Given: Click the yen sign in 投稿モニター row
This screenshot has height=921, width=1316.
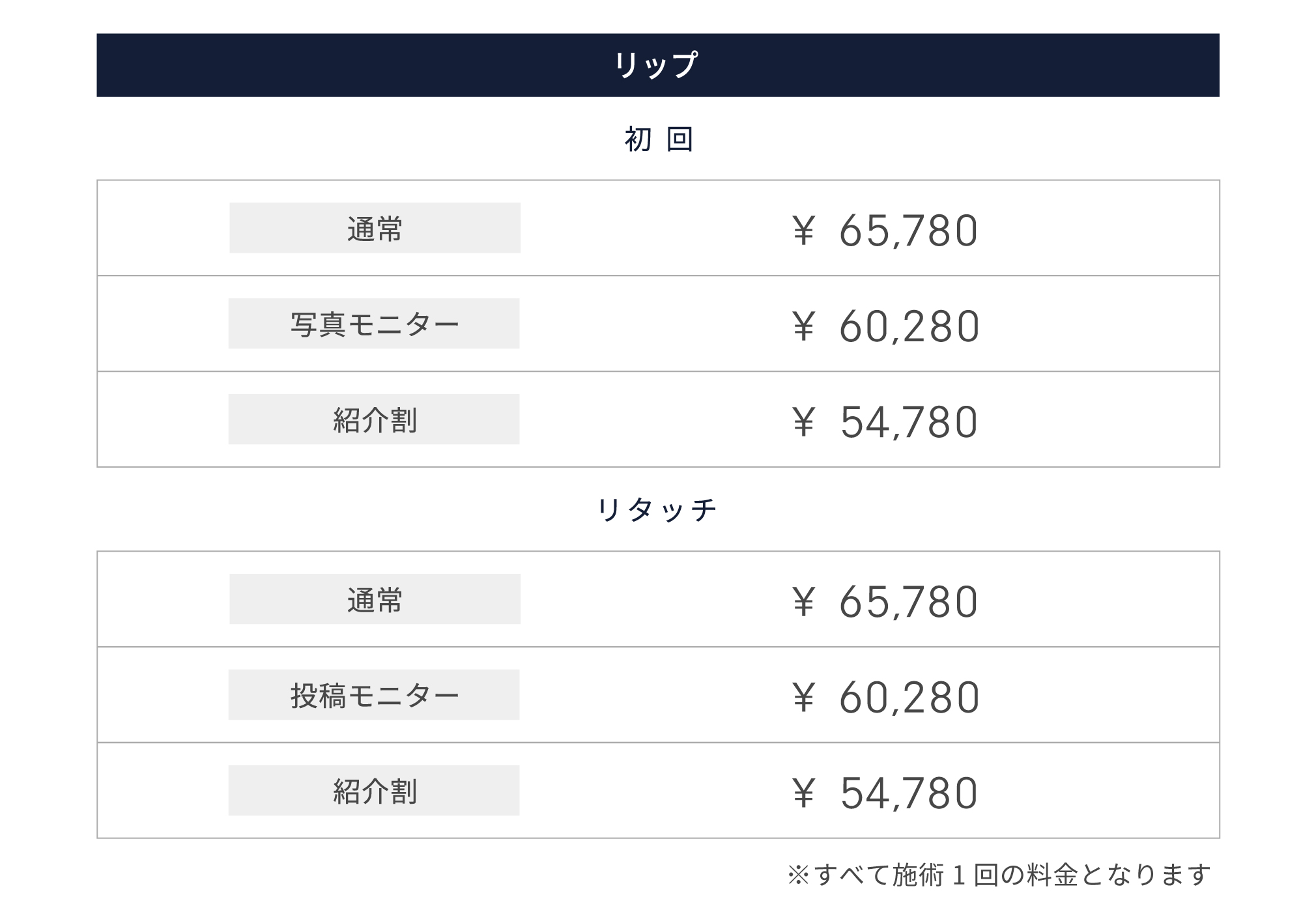Looking at the screenshot, I should [803, 698].
